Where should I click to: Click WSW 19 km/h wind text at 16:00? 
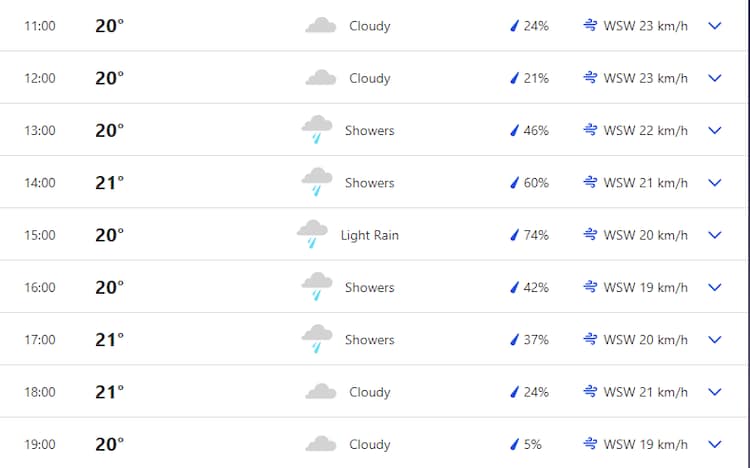(645, 287)
